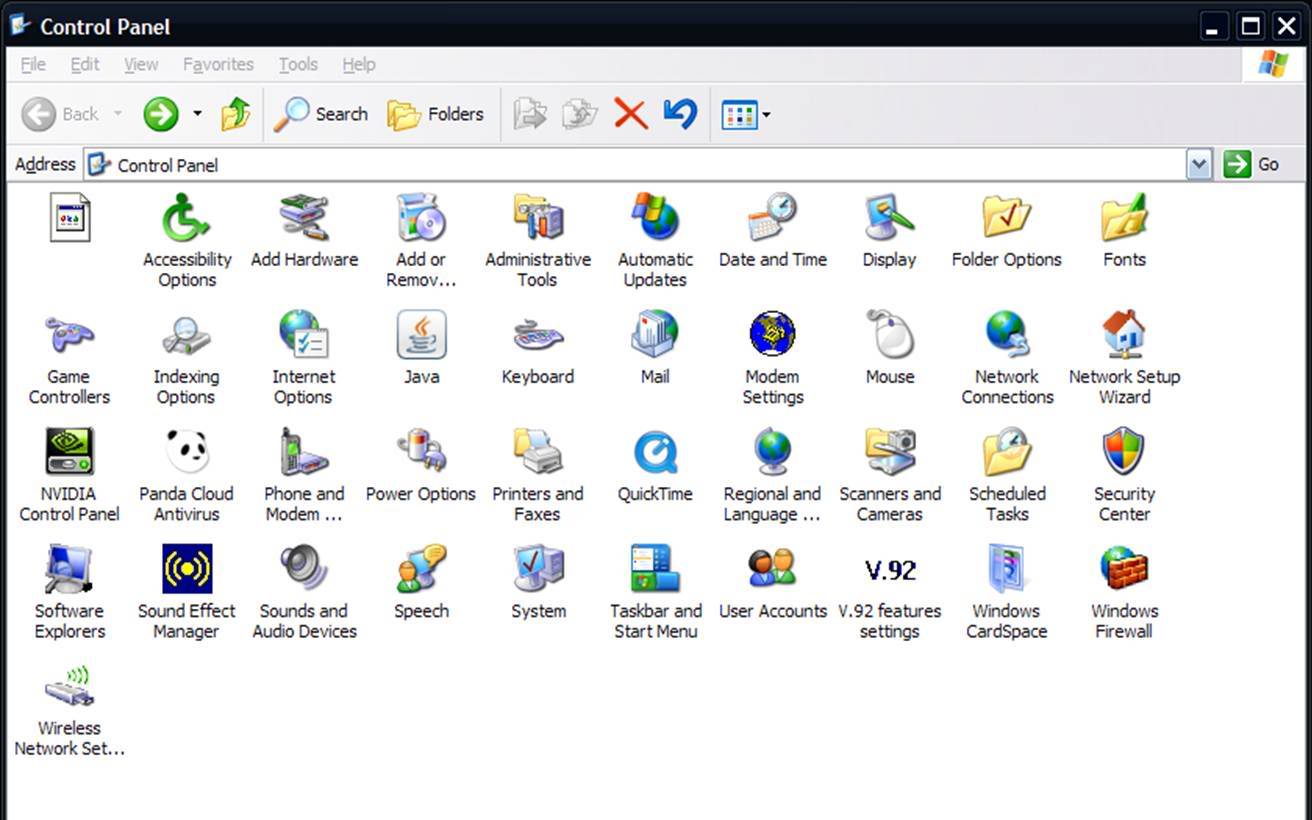Open Printers and Faxes
Viewport: 1312px width, 820px height.
[538, 452]
